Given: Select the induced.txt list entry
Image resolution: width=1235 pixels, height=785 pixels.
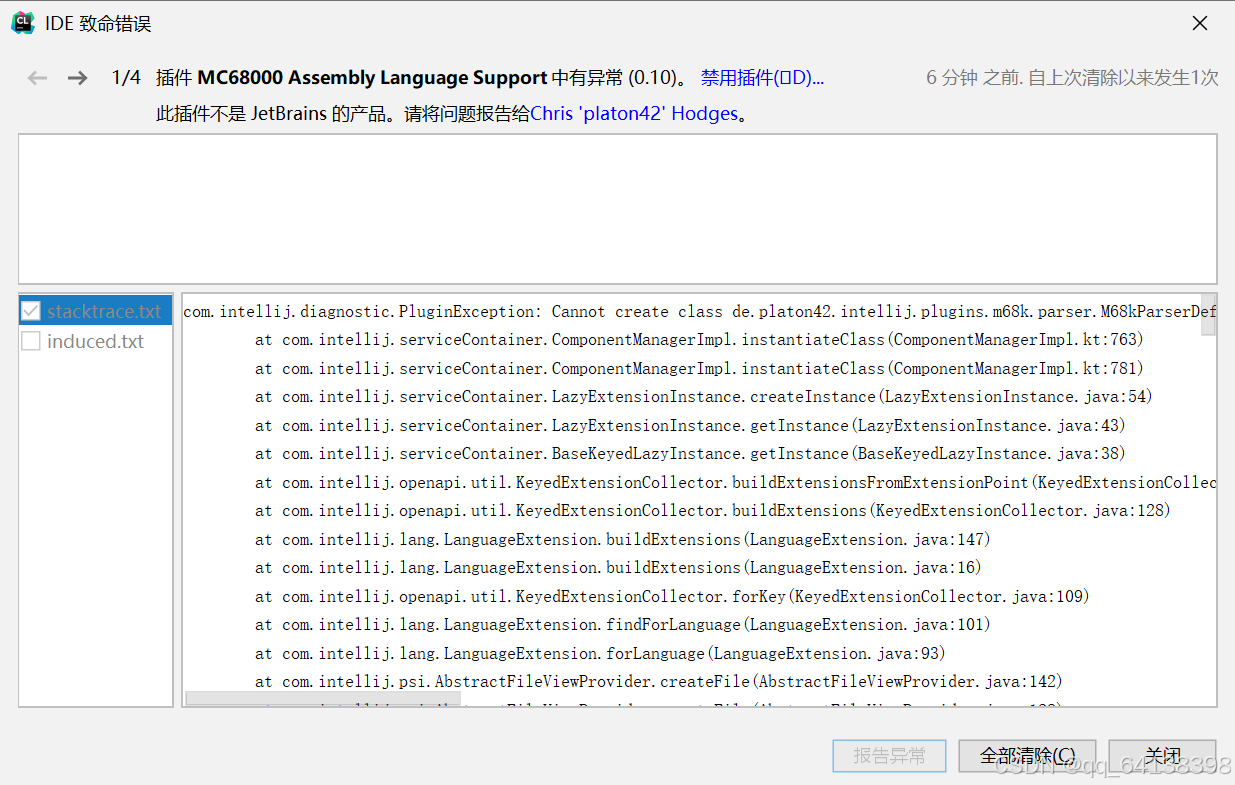Looking at the screenshot, I should pos(96,340).
